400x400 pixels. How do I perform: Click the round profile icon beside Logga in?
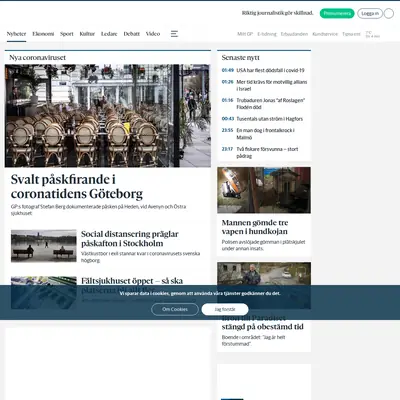click(389, 13)
